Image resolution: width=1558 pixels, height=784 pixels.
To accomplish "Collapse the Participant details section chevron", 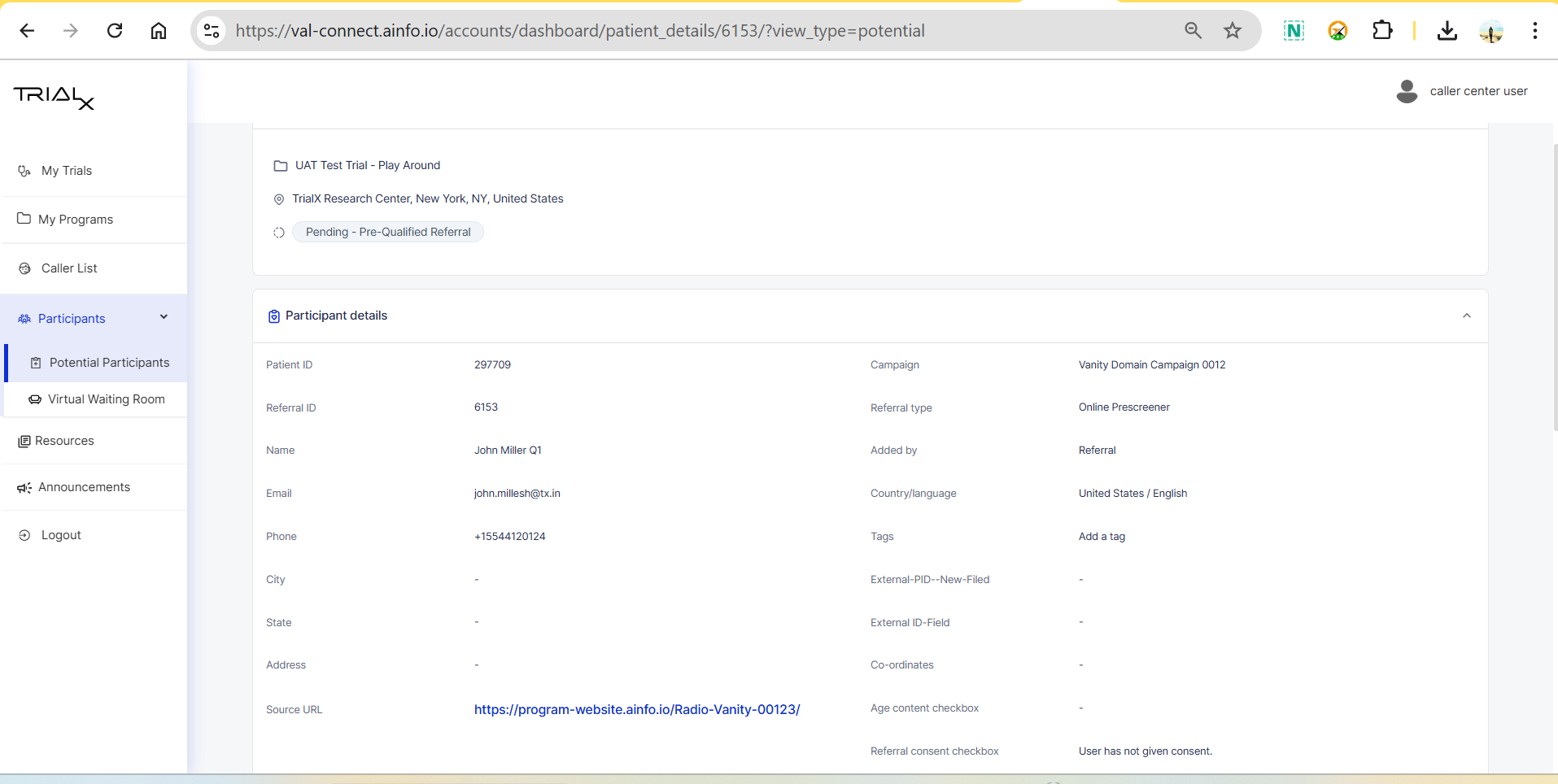I will [1466, 316].
